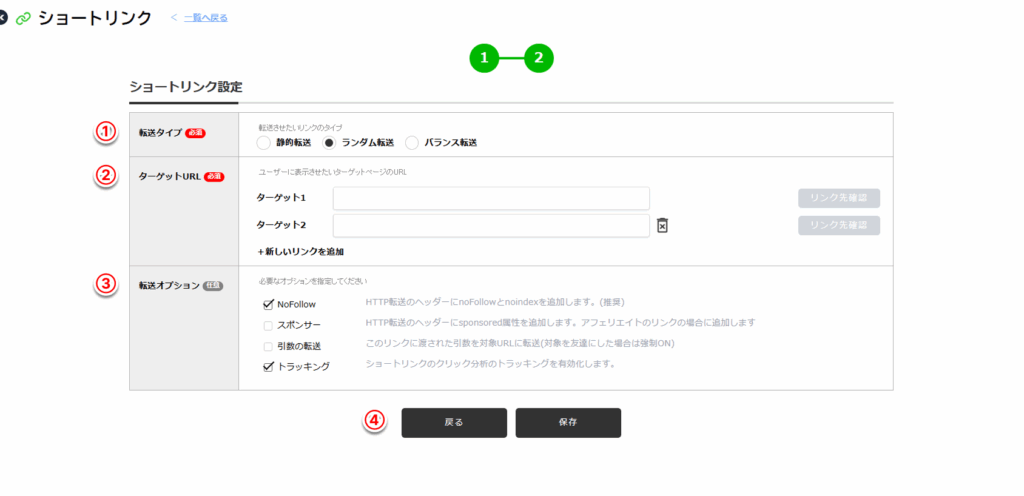This screenshot has width=1024, height=496.
Task: Save settings with the 保存 button
Action: click(x=568, y=423)
